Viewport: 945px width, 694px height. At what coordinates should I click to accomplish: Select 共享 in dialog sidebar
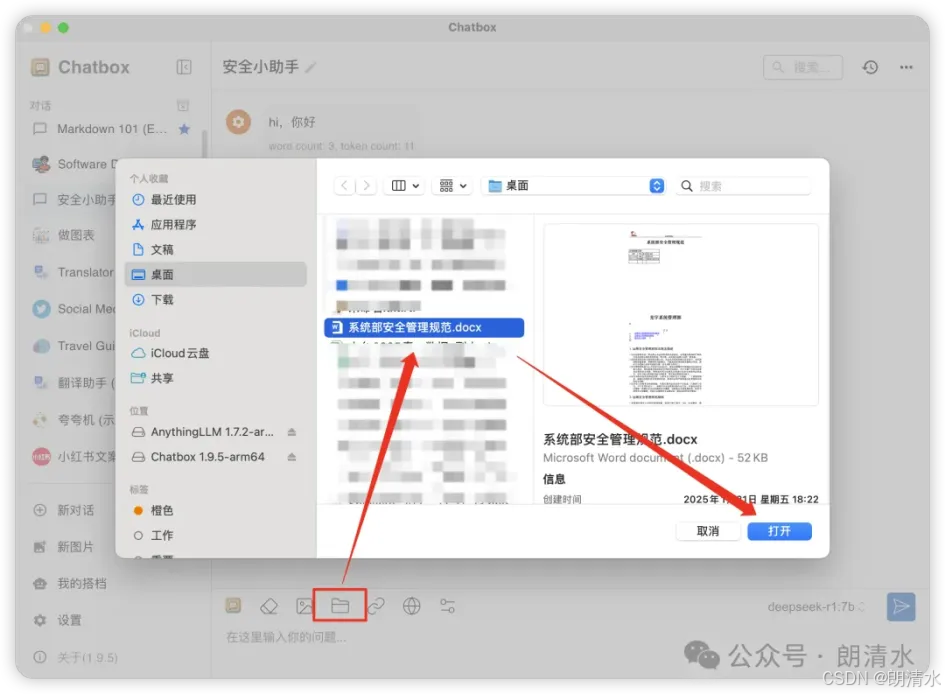click(216, 378)
